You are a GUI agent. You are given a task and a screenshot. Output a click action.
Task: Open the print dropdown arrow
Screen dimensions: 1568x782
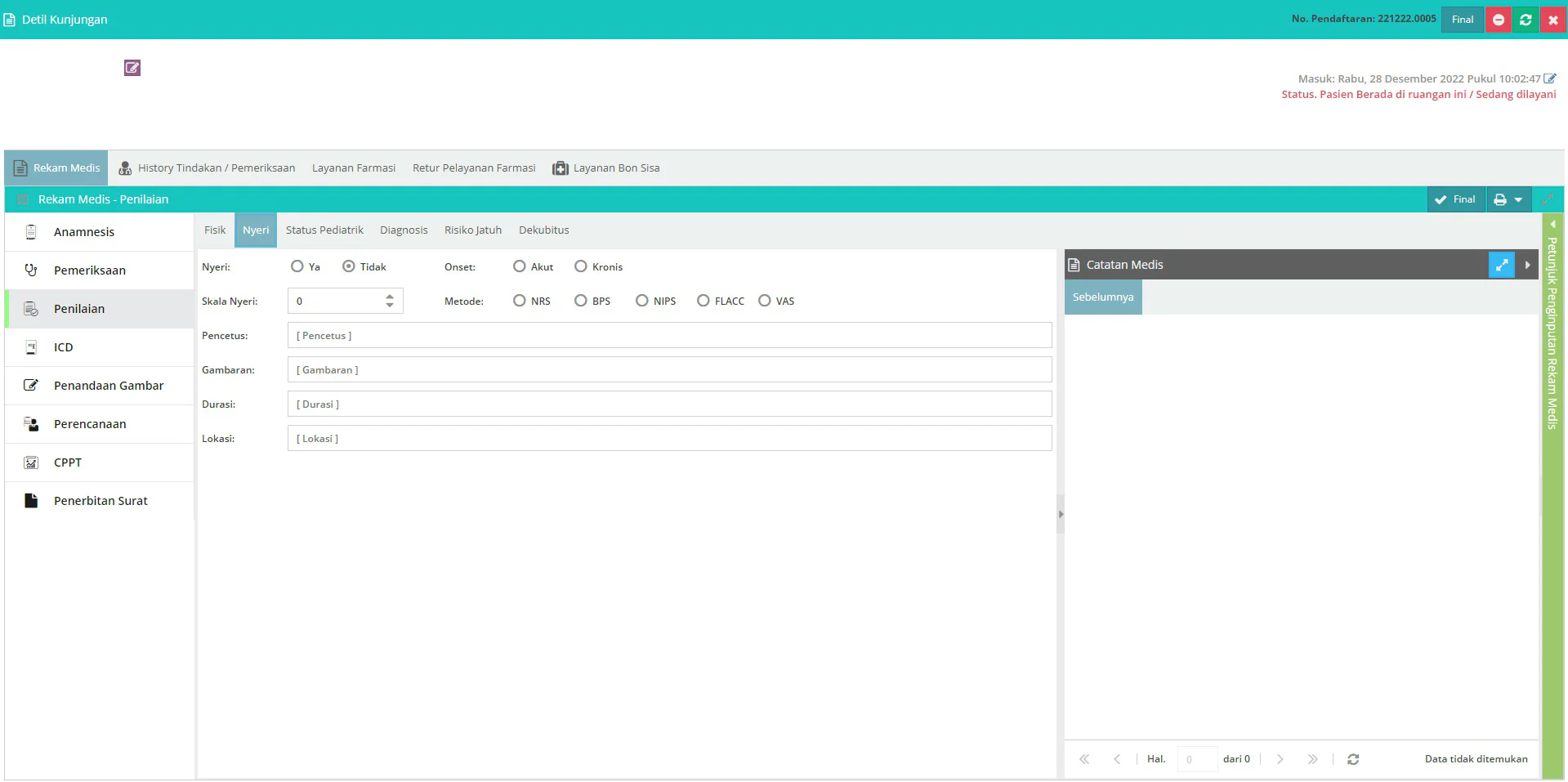point(1518,199)
